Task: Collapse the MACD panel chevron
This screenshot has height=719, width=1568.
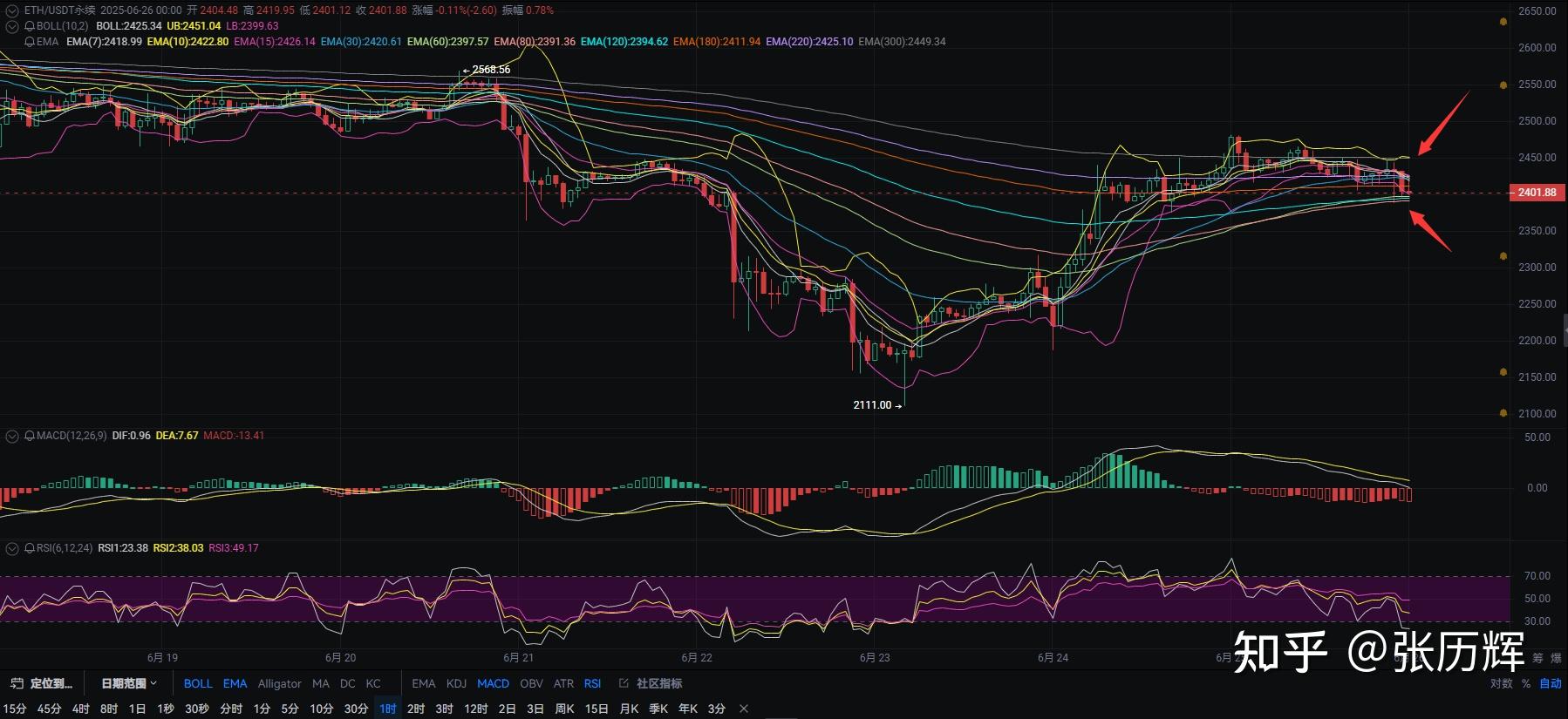Action: coord(12,436)
